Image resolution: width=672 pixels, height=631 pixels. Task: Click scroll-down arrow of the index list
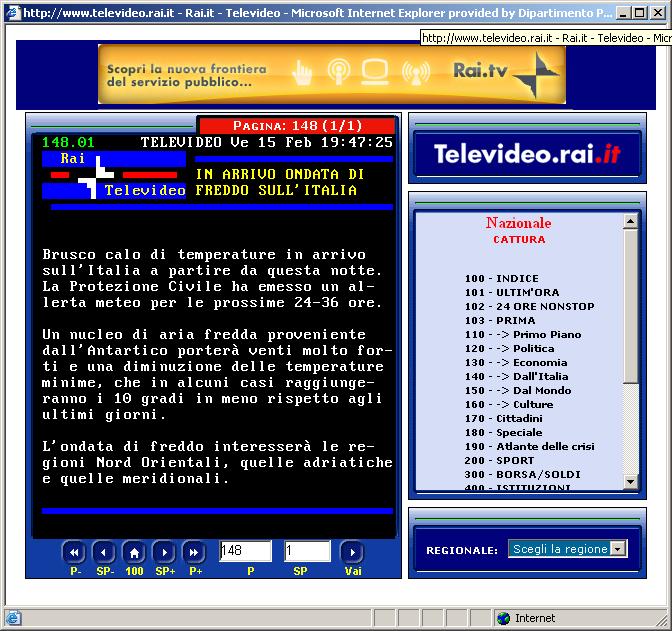pos(630,481)
